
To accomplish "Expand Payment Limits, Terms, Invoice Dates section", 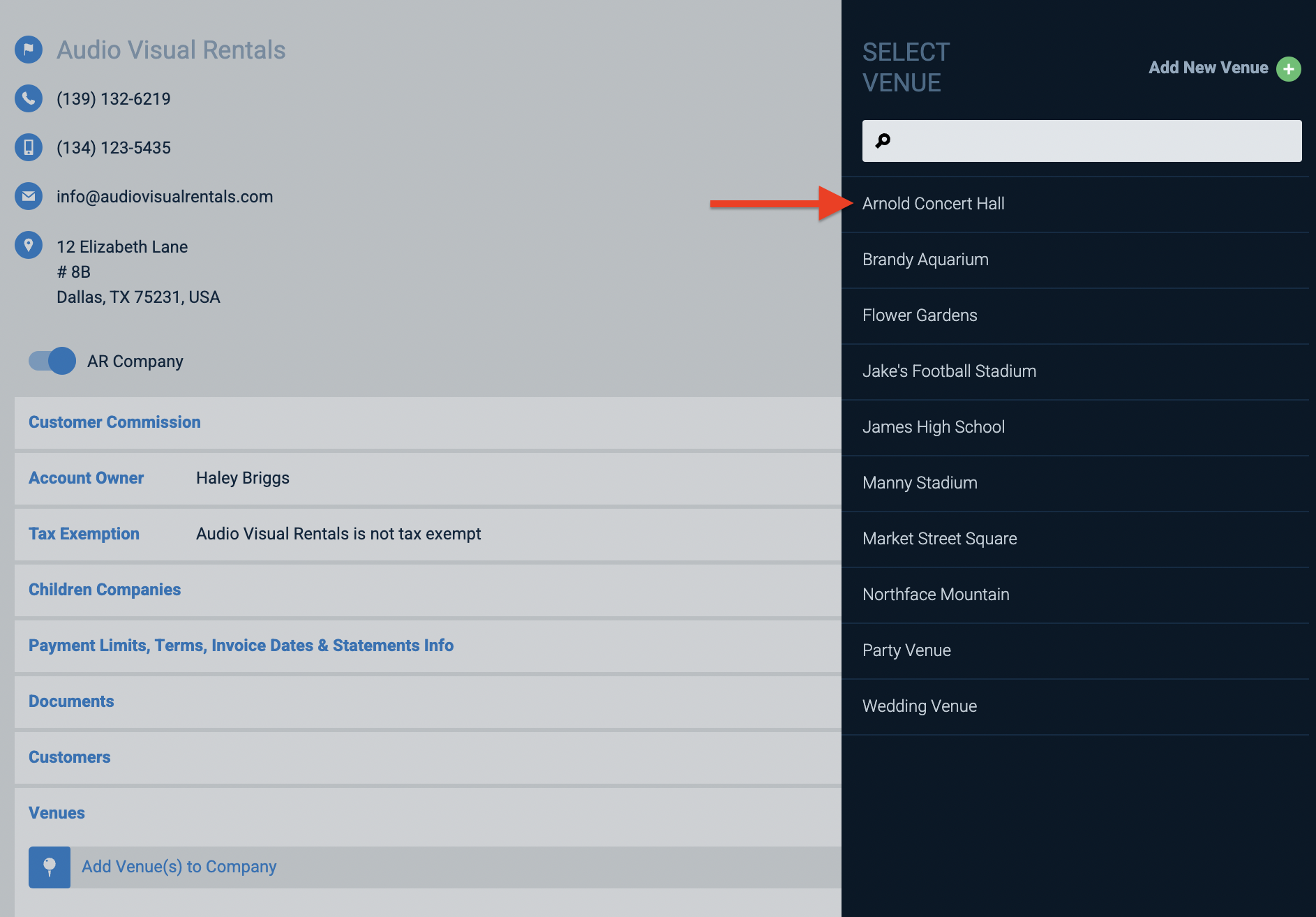I will 428,646.
